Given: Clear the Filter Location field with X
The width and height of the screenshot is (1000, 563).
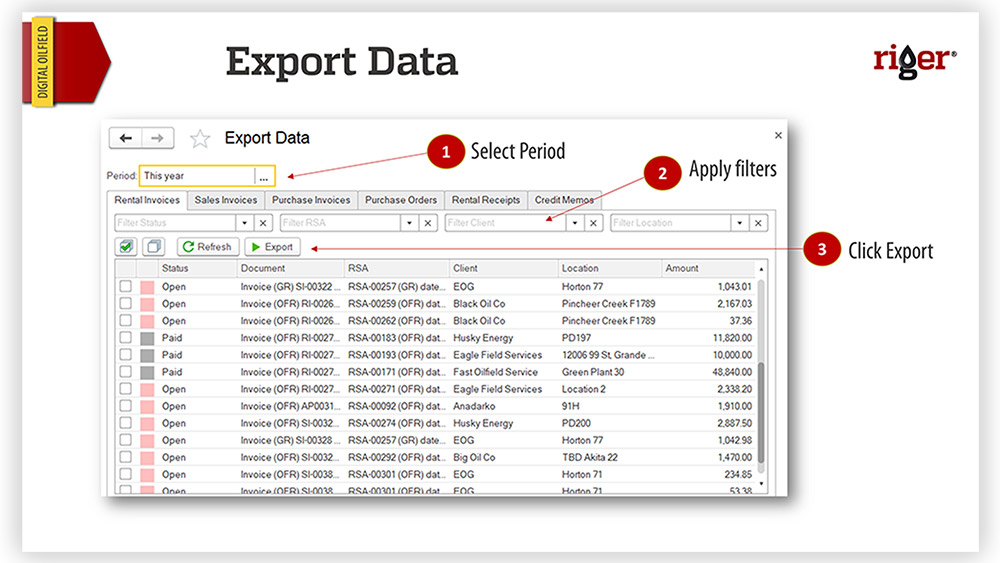Looking at the screenshot, I should point(759,223).
